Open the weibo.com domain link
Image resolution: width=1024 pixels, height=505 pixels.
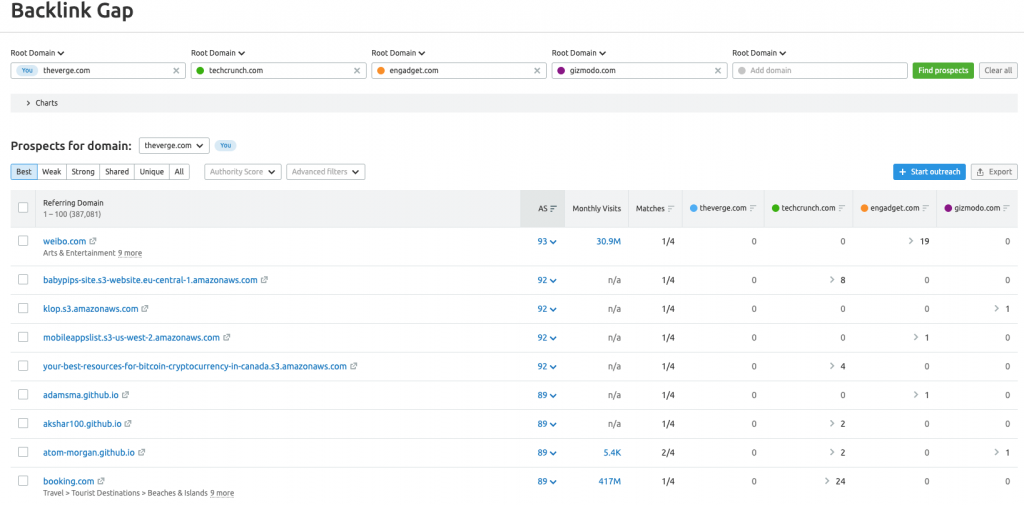click(x=65, y=241)
